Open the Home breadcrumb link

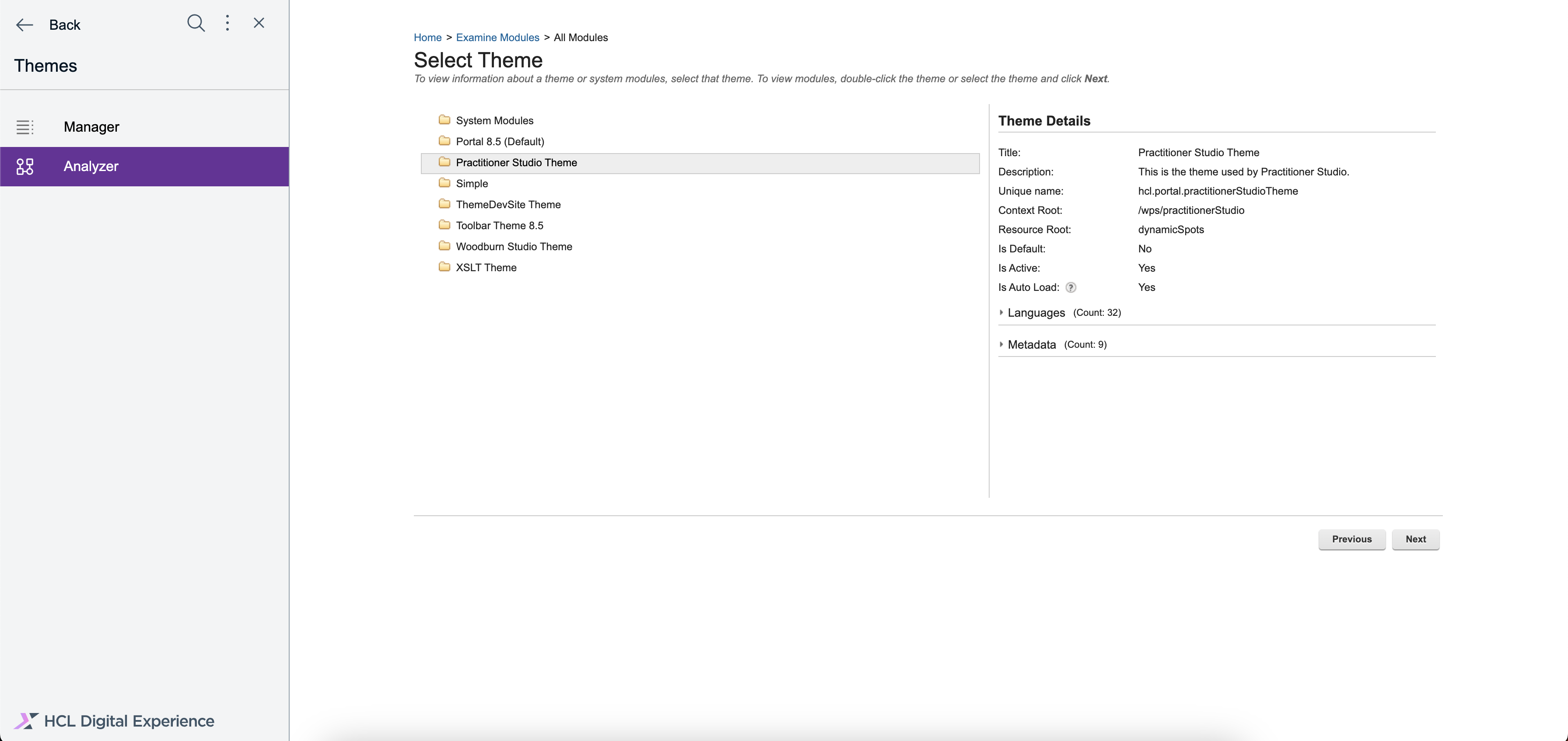(427, 37)
